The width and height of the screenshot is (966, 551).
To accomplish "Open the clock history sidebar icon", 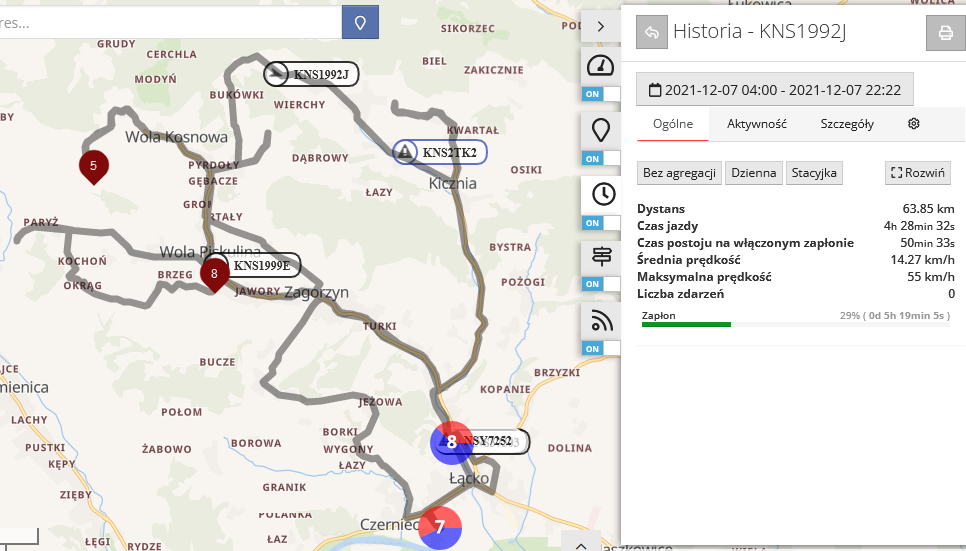I will (x=600, y=194).
